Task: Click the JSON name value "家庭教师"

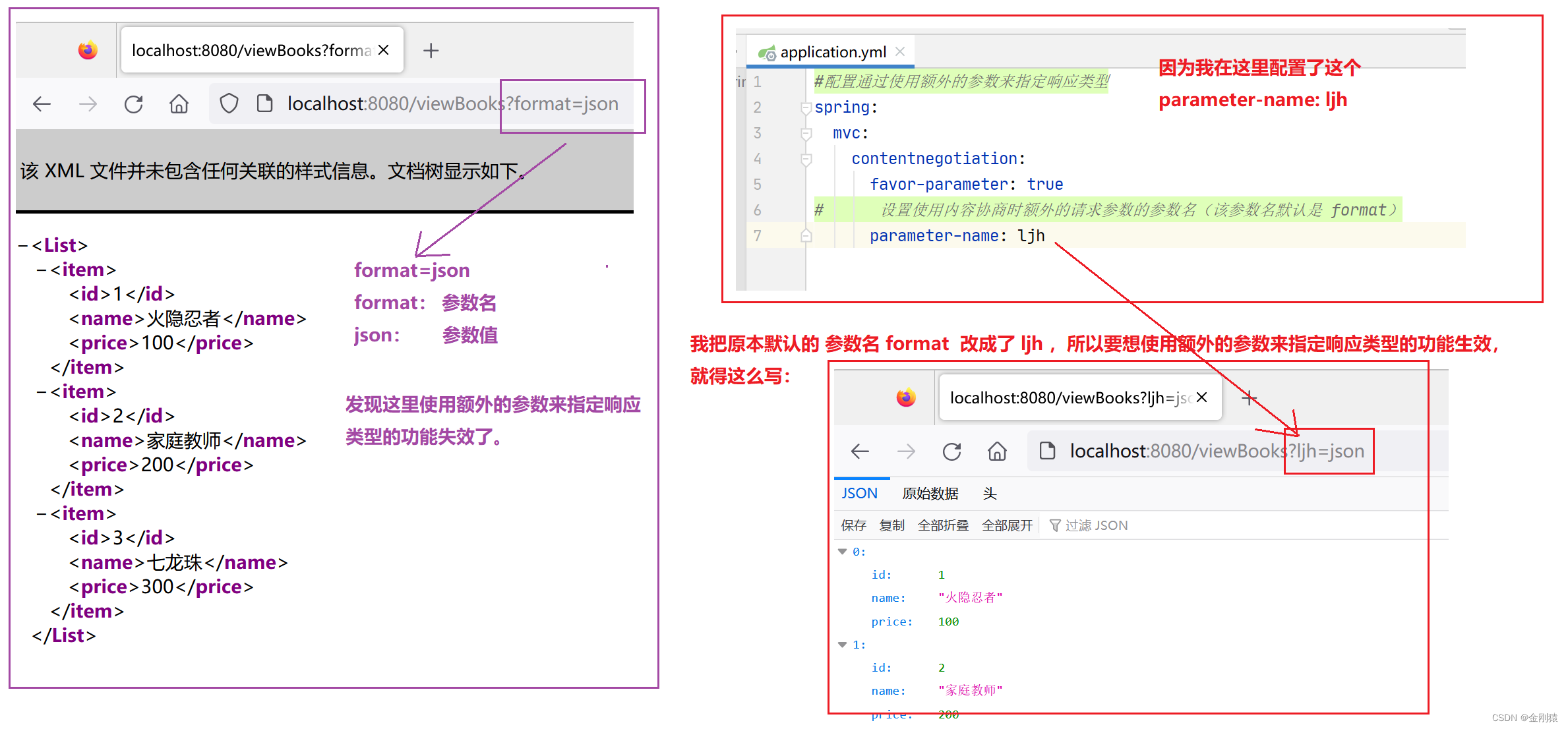Action: click(970, 691)
